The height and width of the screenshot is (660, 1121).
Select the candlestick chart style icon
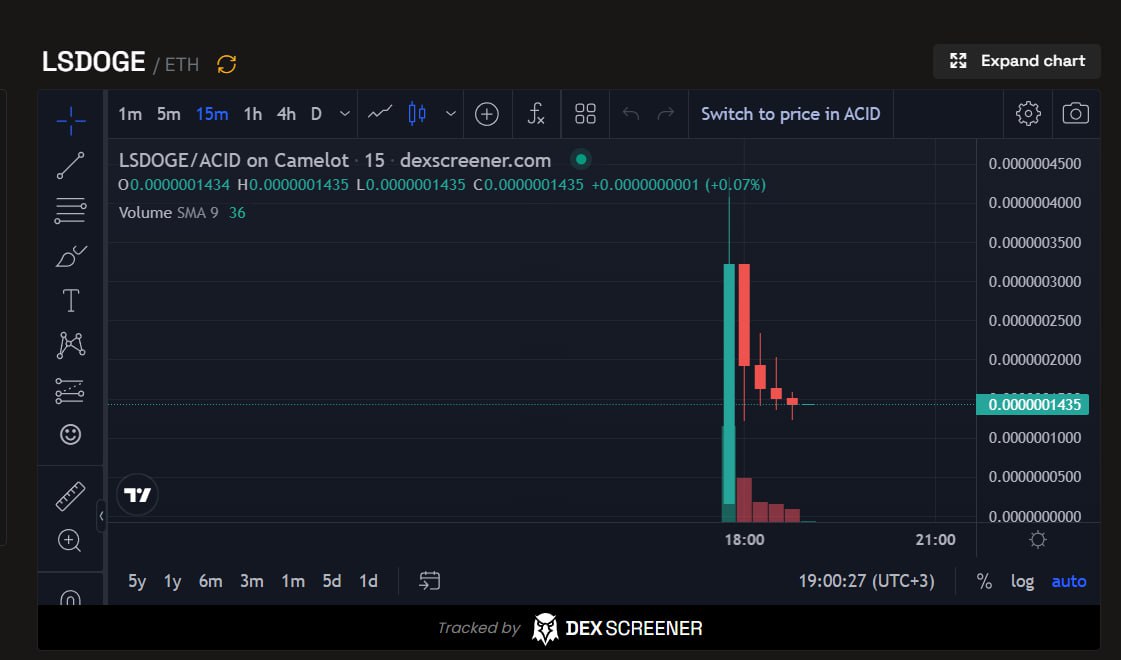point(418,114)
